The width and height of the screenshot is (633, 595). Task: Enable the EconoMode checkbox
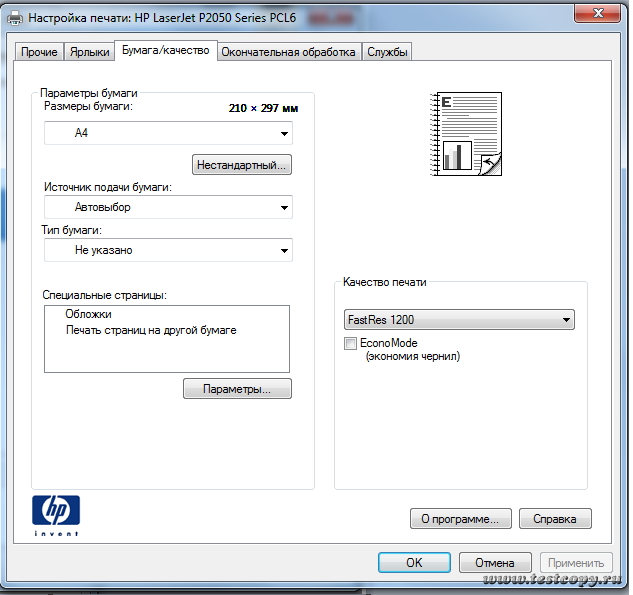click(350, 343)
